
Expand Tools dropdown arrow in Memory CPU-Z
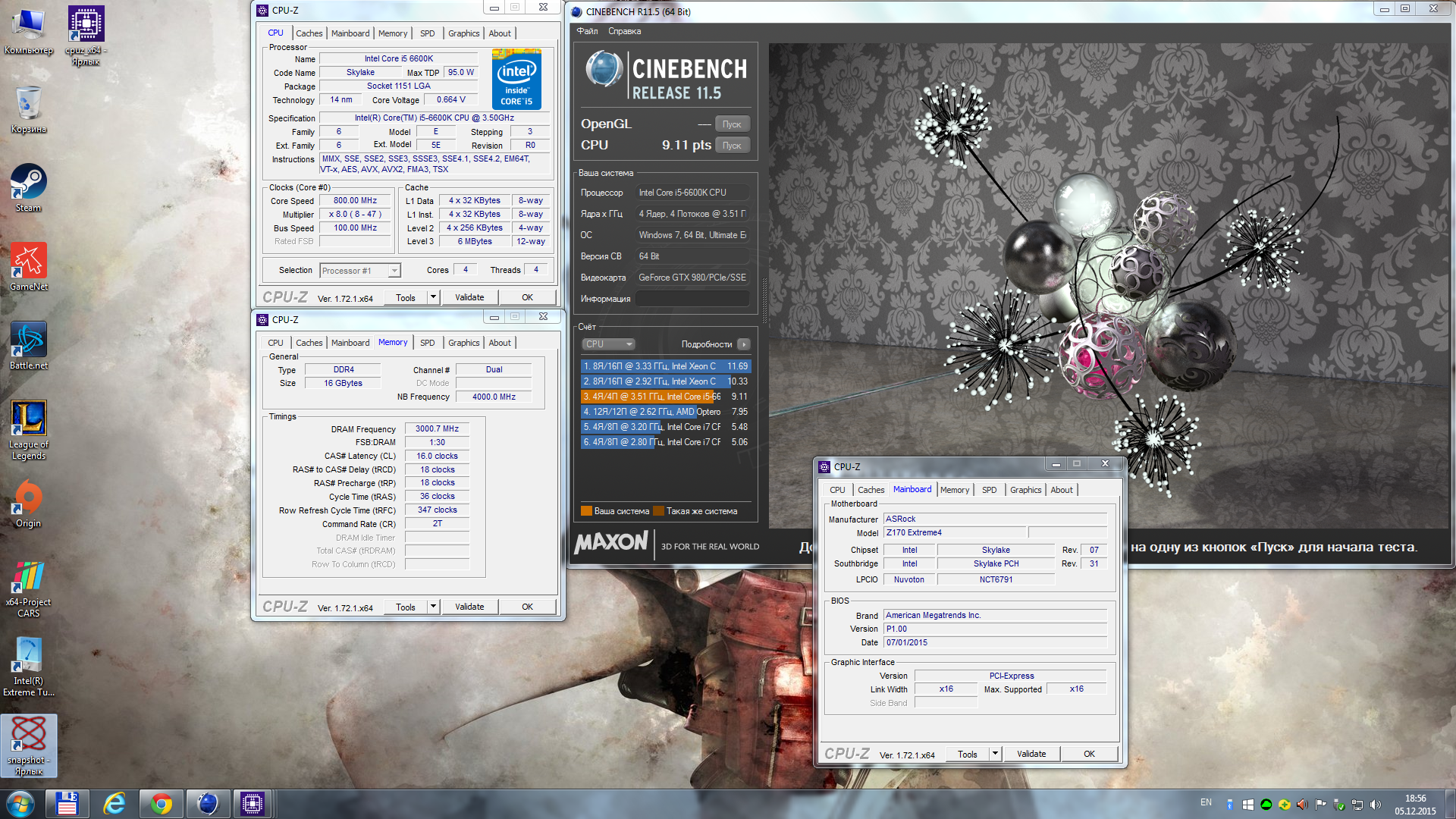coord(434,607)
